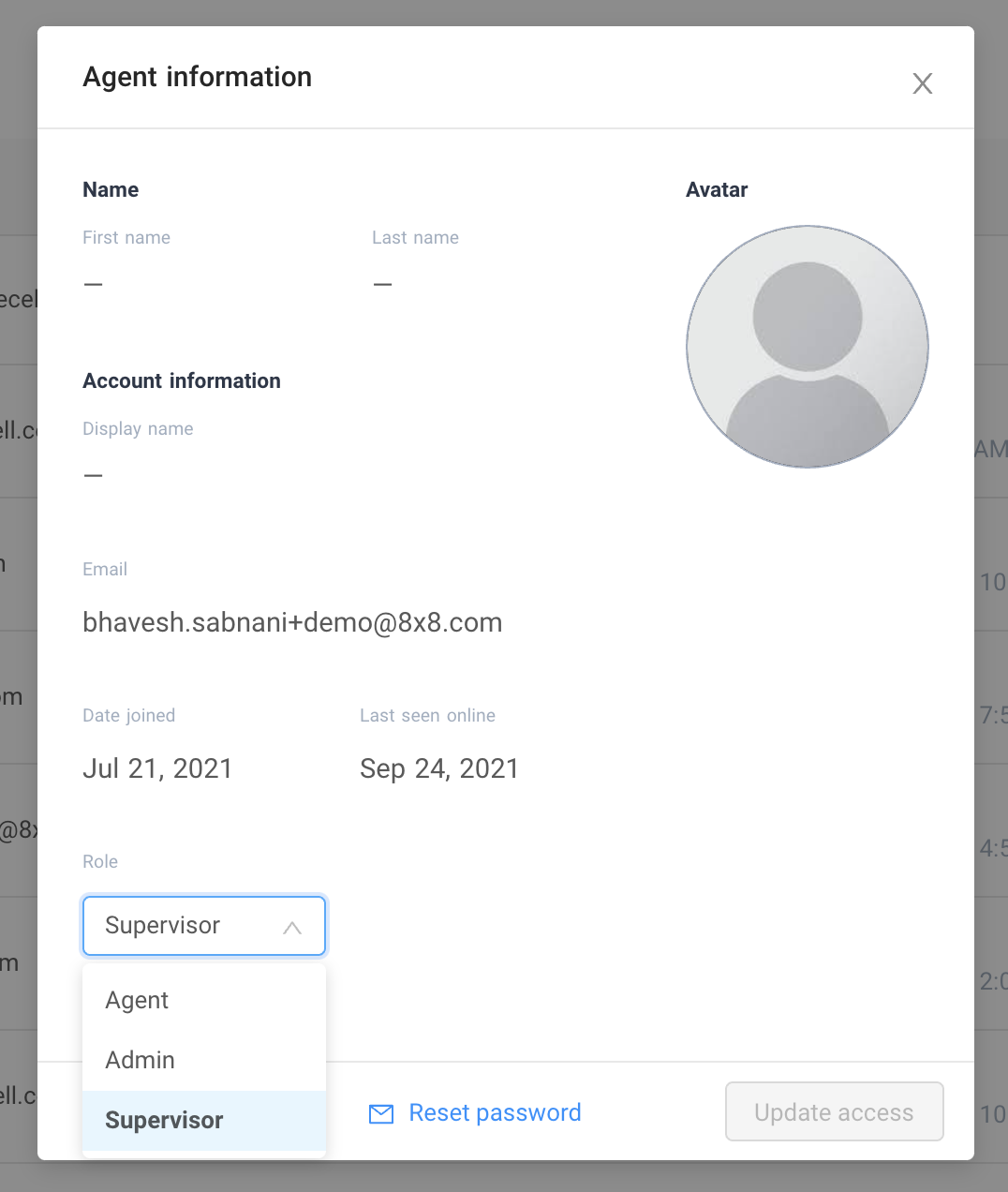Choose Admin in the role options
The image size is (1008, 1192).
(141, 1060)
